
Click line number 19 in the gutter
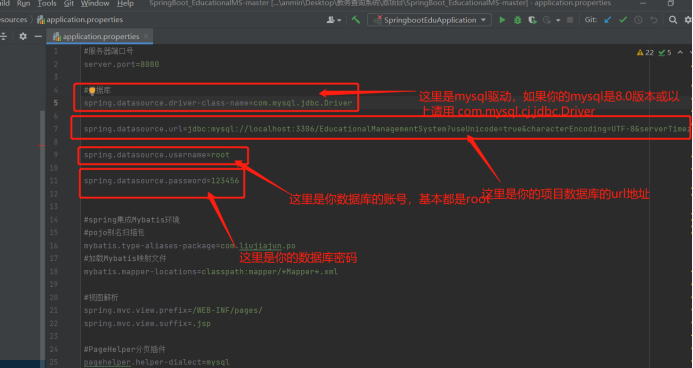[53, 284]
